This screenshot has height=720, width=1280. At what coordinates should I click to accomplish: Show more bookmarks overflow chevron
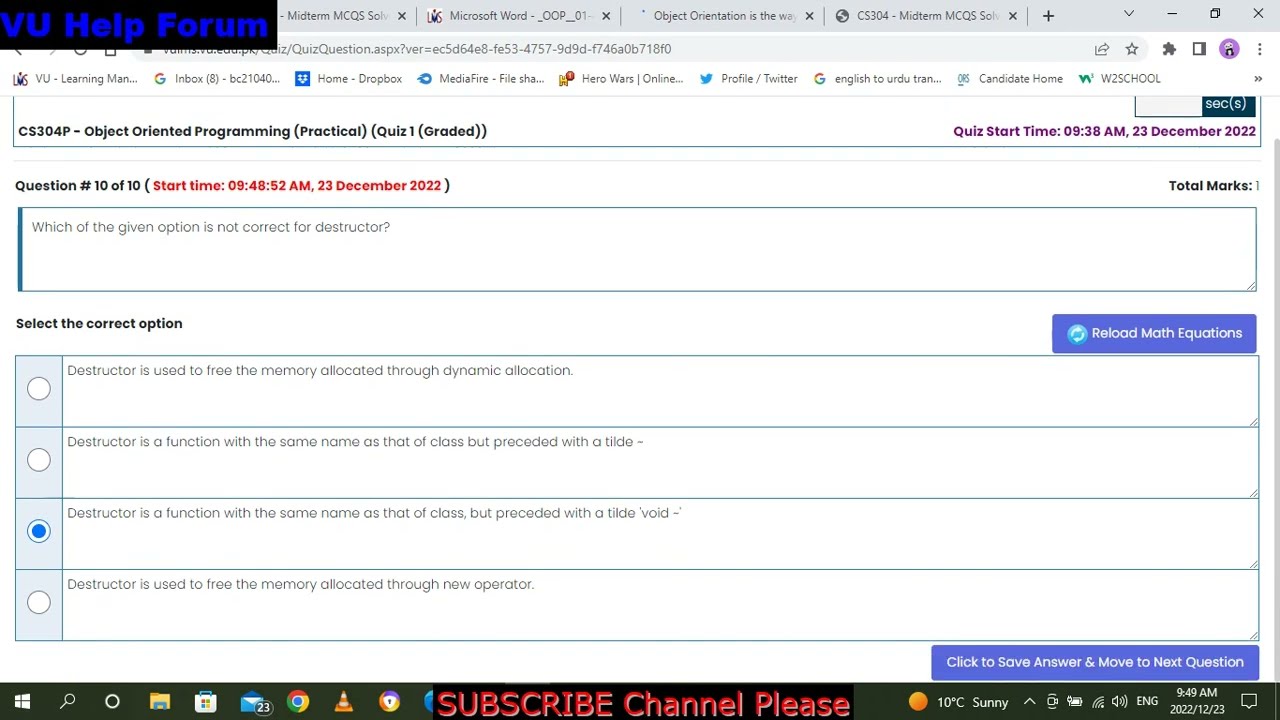click(x=1258, y=79)
